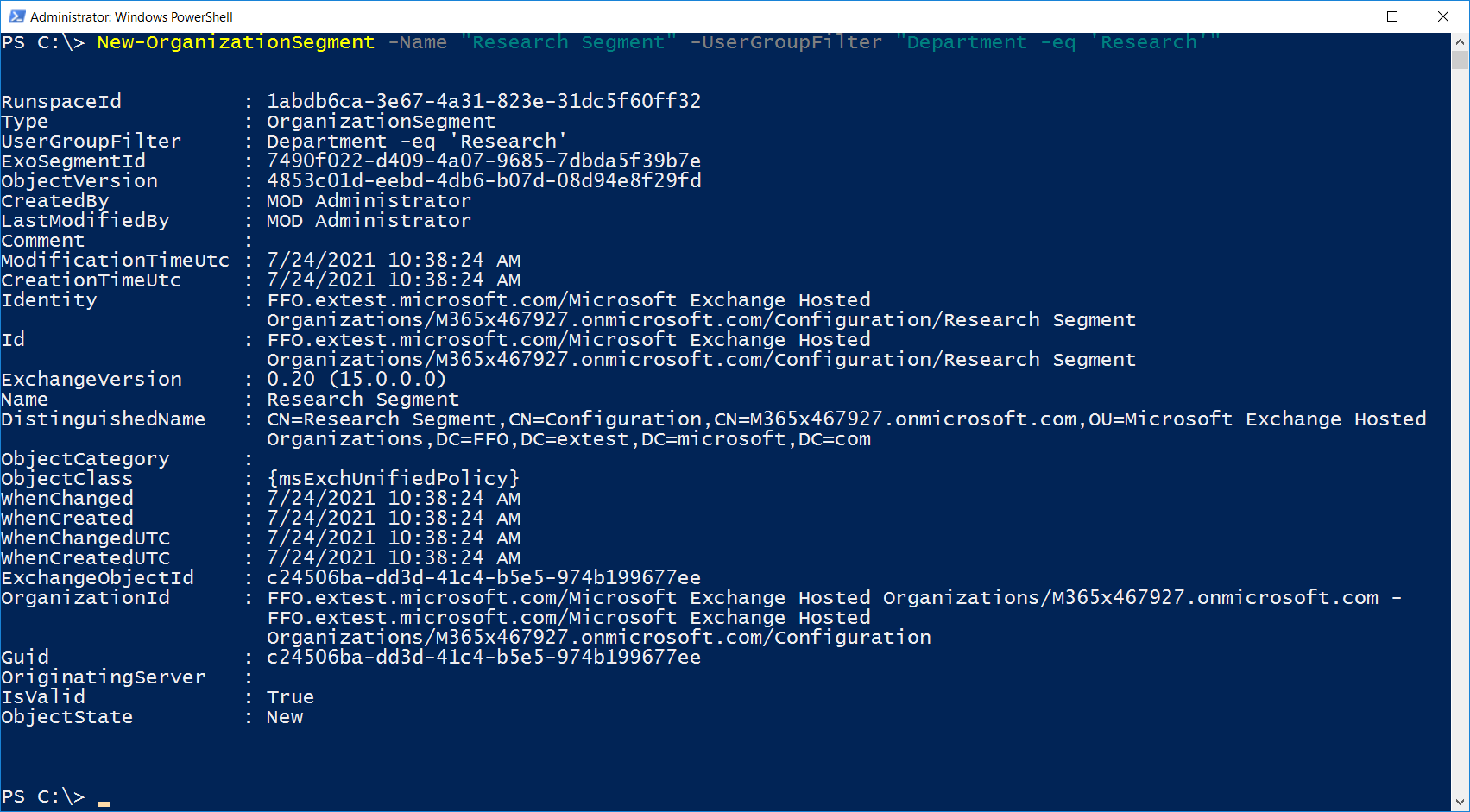Click the Administrator: Windows PowerShell title text
The height and width of the screenshot is (812, 1470).
tap(131, 17)
